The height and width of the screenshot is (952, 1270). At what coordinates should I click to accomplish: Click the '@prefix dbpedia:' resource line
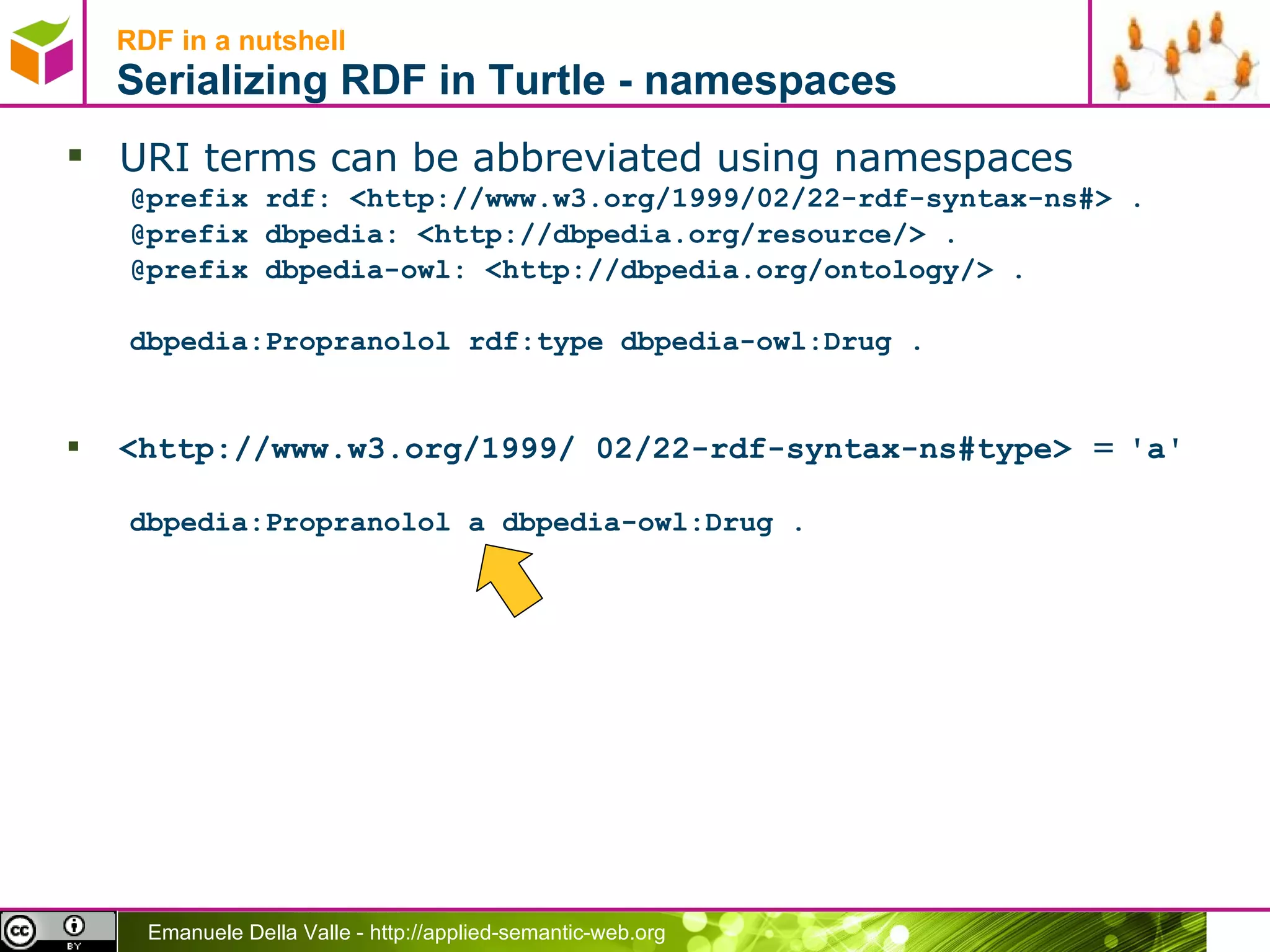point(543,235)
